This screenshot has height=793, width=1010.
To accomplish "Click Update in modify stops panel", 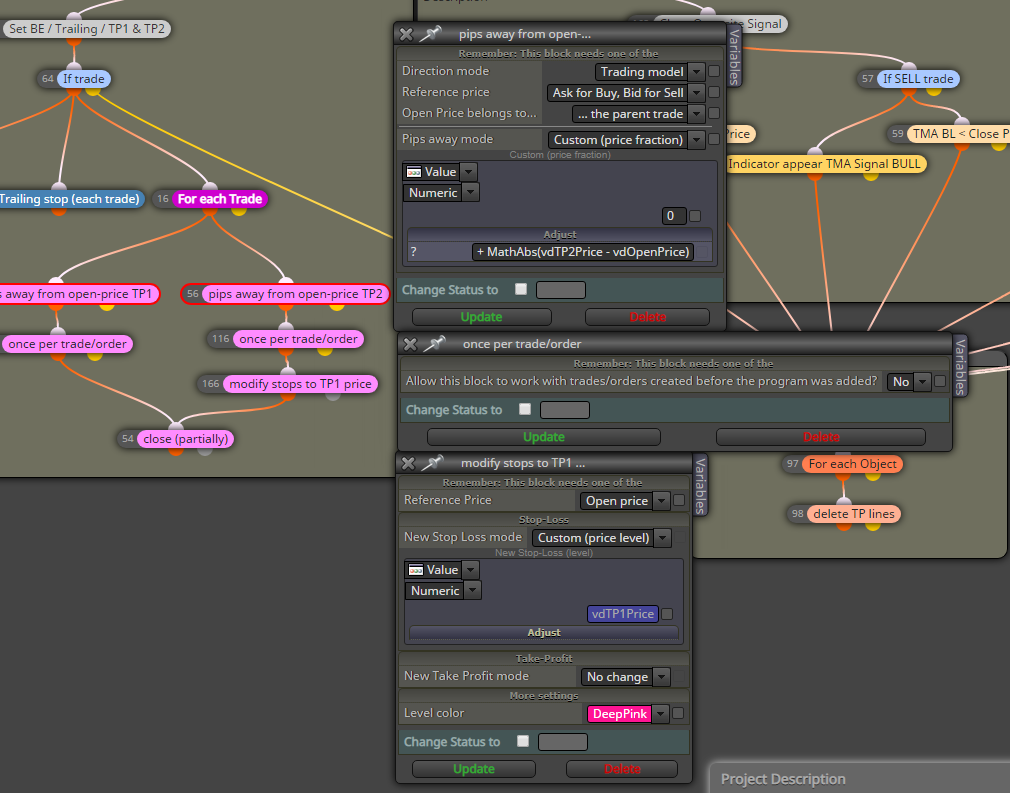I will click(x=474, y=769).
